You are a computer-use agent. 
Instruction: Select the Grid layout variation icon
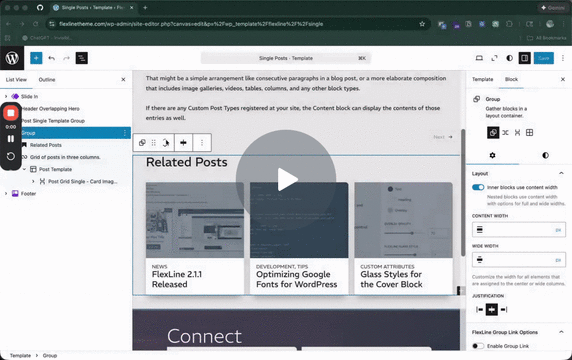click(529, 132)
